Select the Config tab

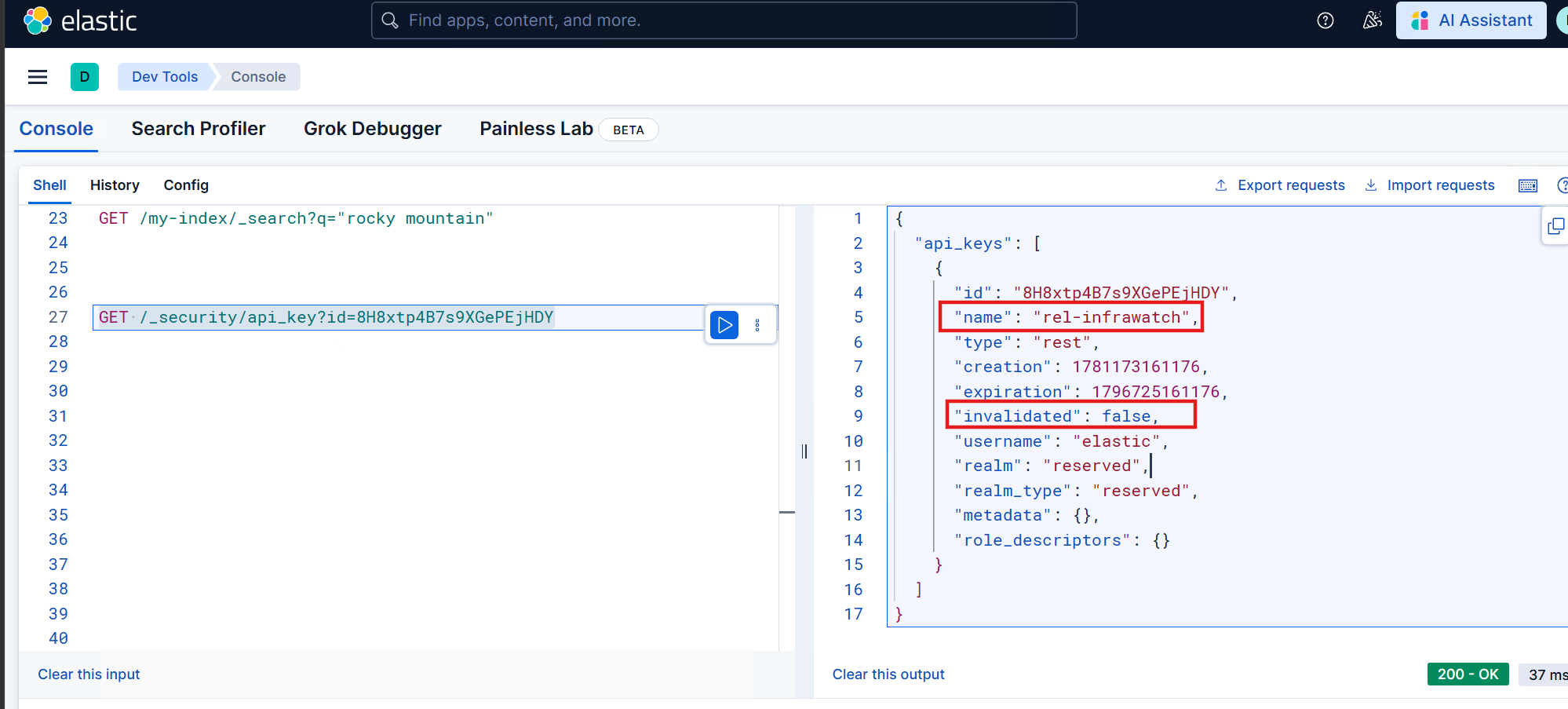click(186, 185)
